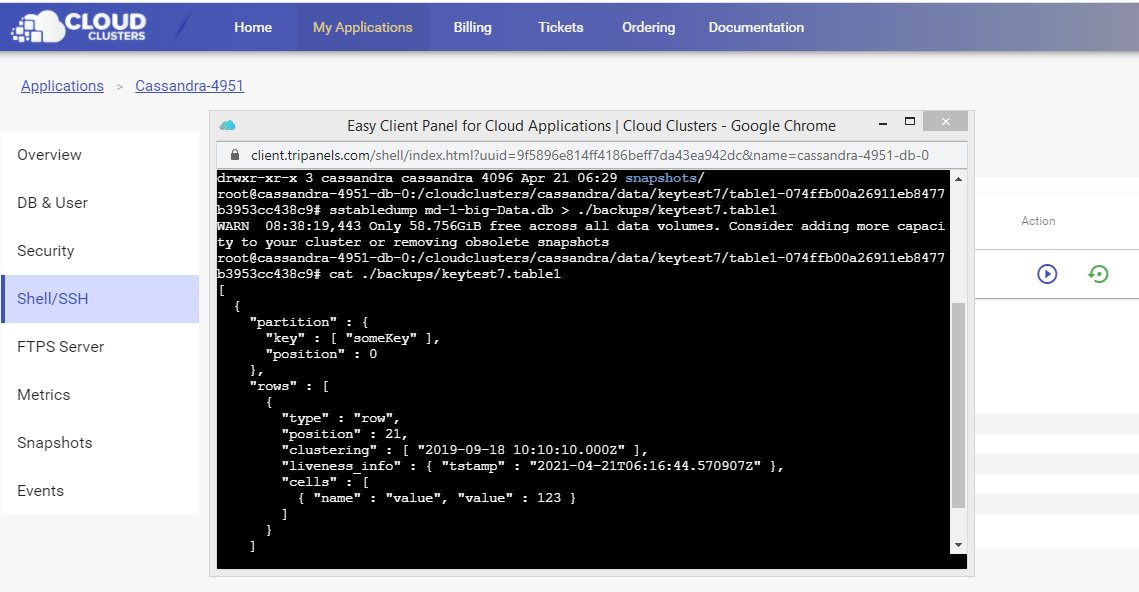Click the blue play action icon
This screenshot has height=592, width=1139.
pyautogui.click(x=1047, y=274)
